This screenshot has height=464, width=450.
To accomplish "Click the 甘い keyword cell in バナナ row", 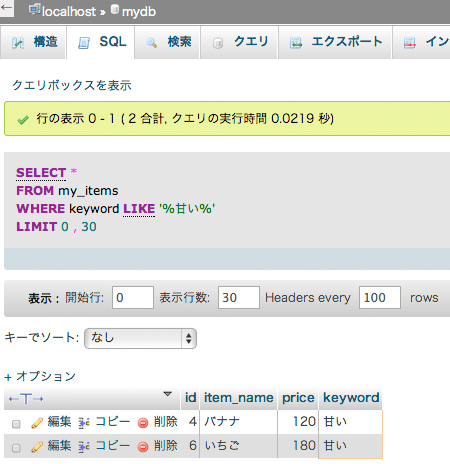I will (350, 422).
